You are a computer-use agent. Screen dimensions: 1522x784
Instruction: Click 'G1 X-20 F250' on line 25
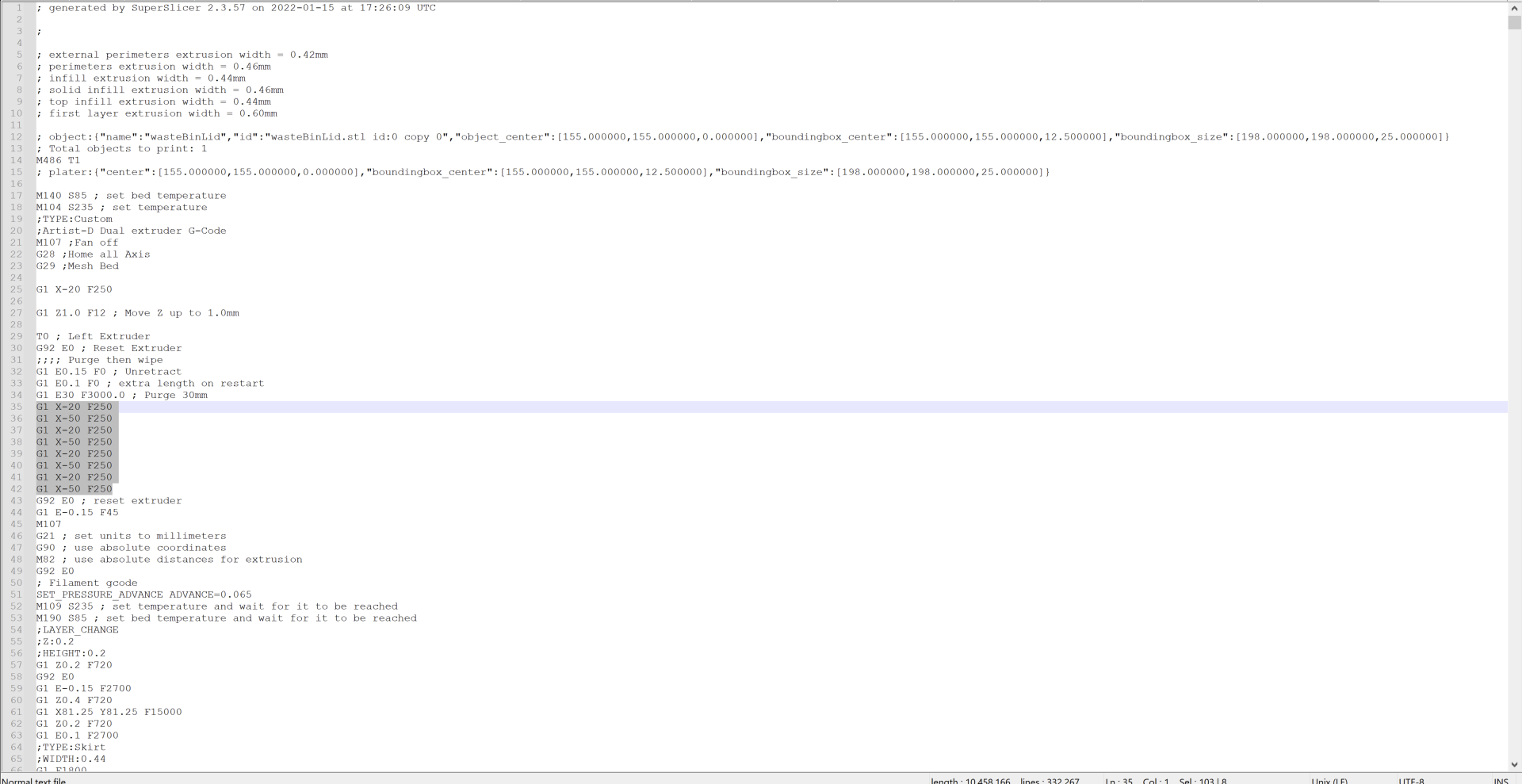[74, 289]
